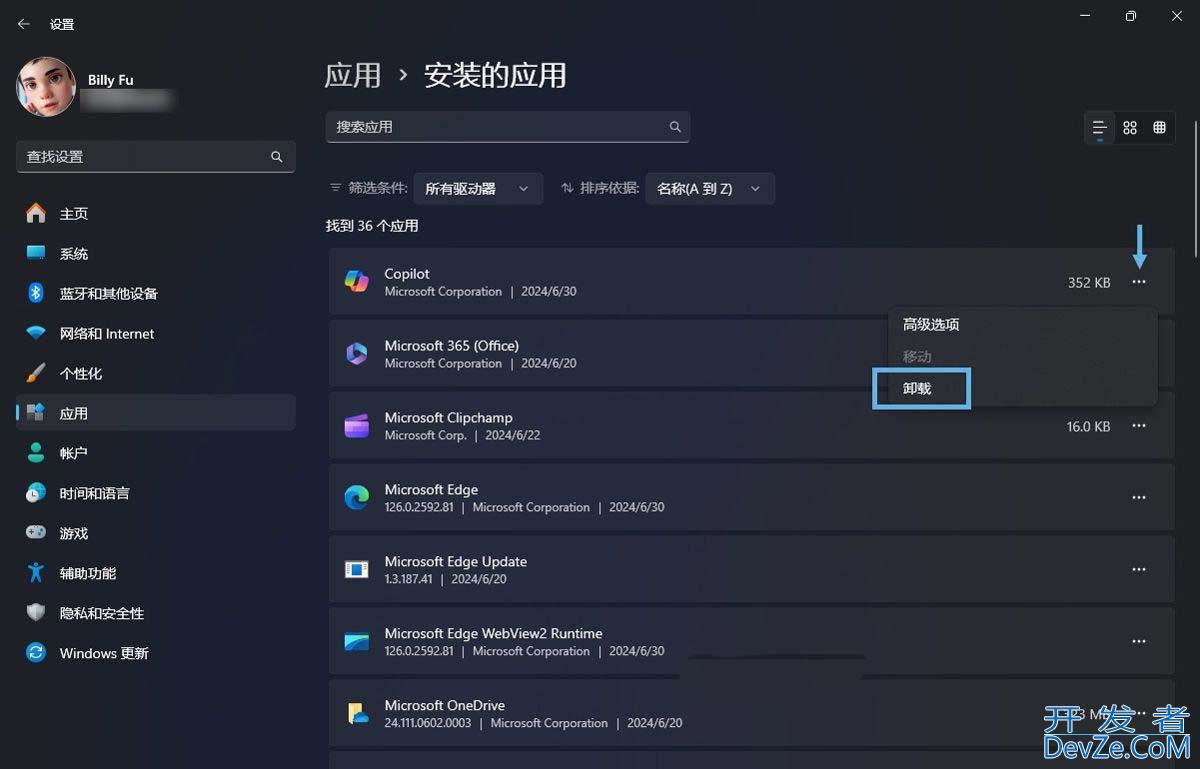Open more options for Edge WebView2 Runtime

(x=1139, y=642)
